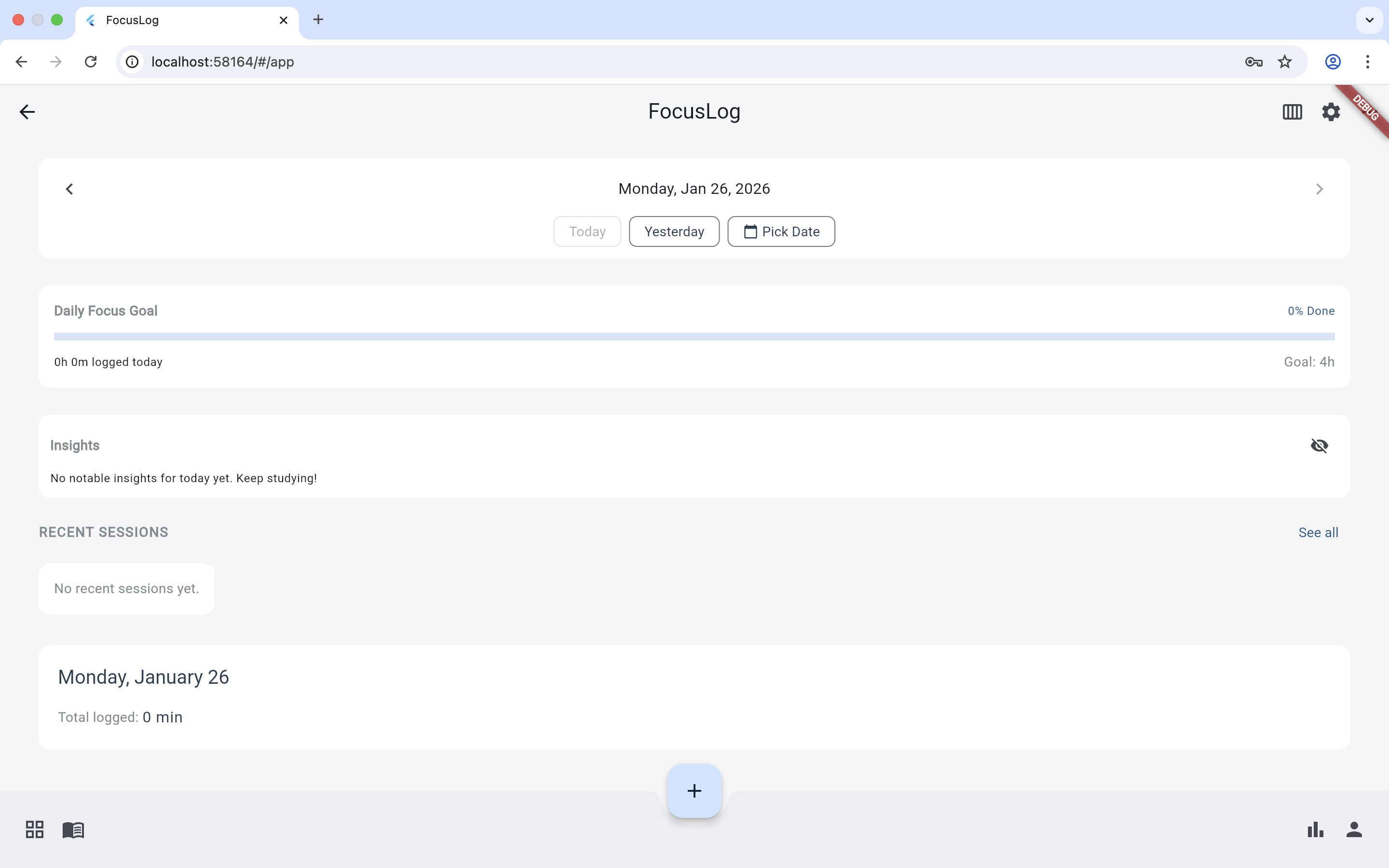This screenshot has height=868, width=1389.
Task: Open settings with the gear icon
Action: click(x=1331, y=111)
